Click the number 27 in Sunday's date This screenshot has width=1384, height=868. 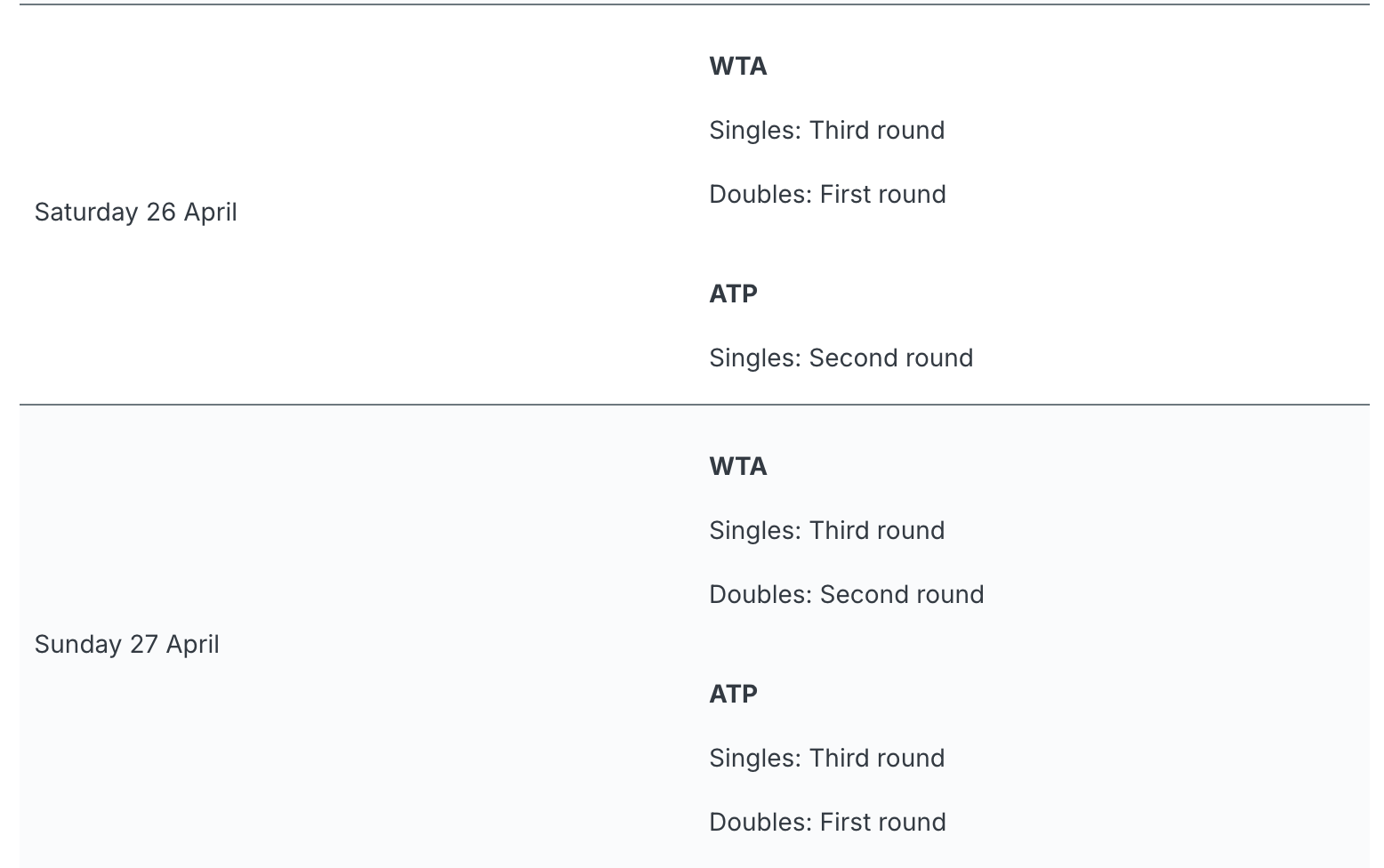tap(144, 644)
